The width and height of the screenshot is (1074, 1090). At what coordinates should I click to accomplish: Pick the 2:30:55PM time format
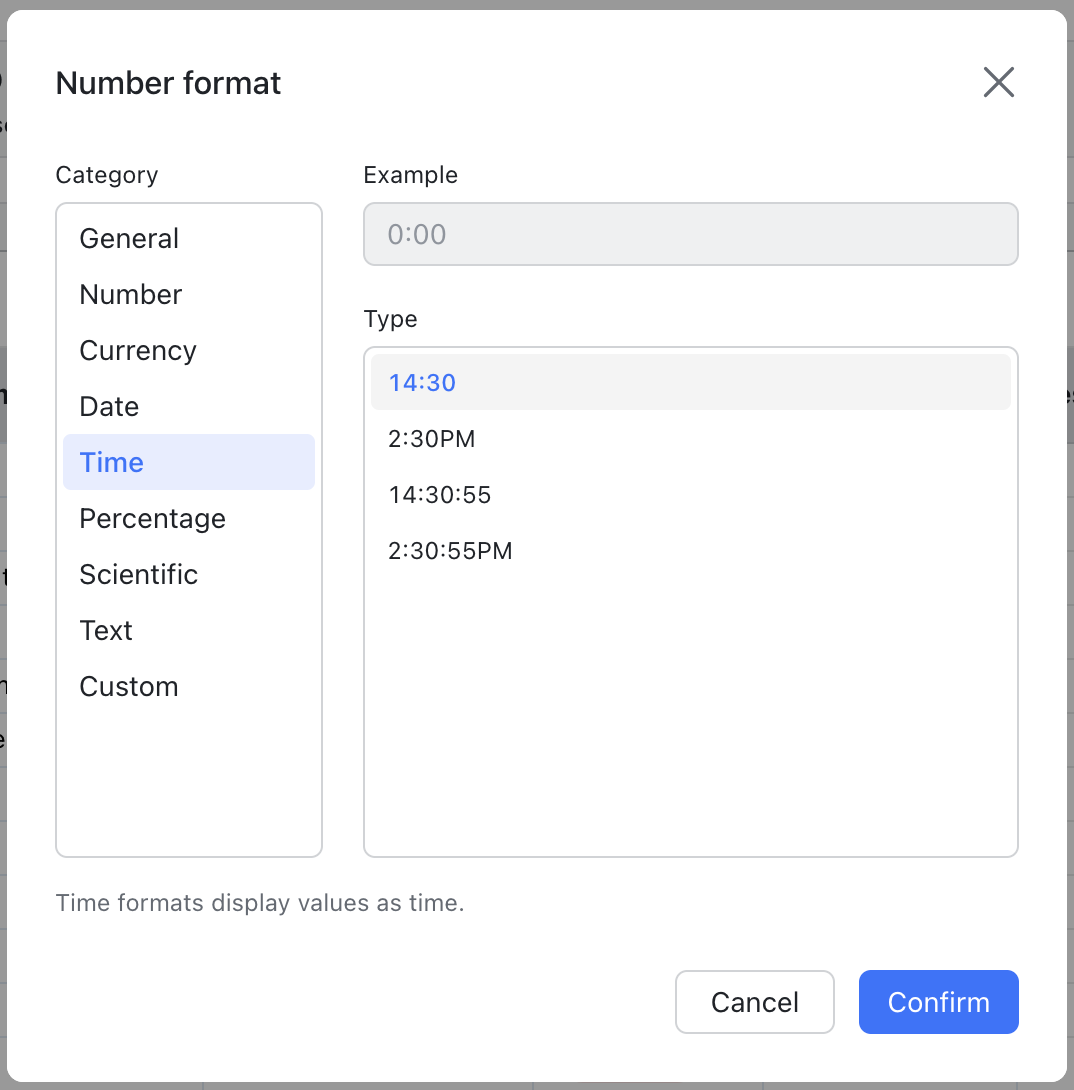coord(450,550)
